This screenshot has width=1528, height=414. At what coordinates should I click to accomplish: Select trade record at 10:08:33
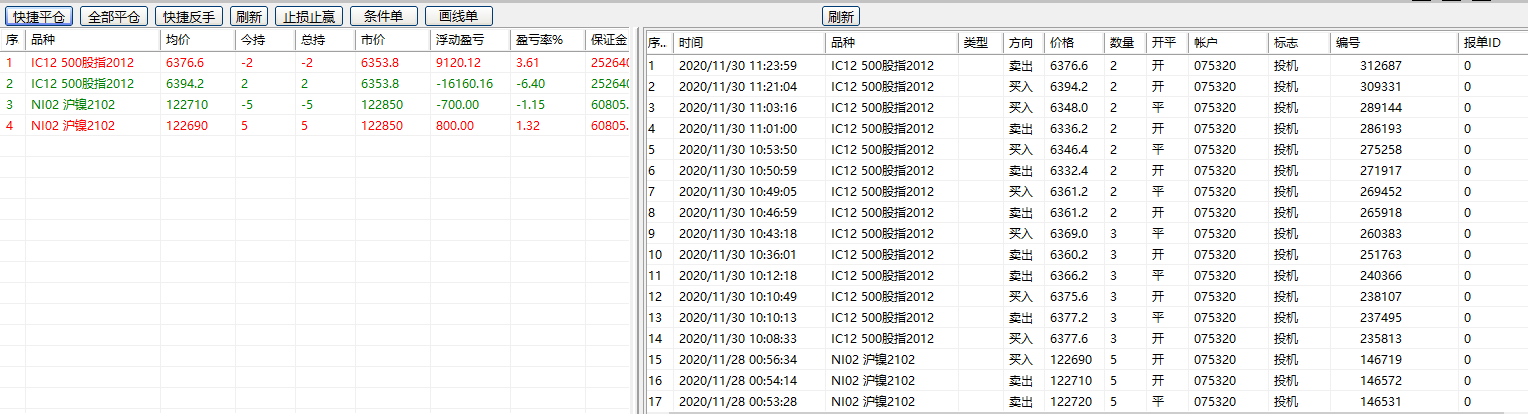click(1086, 338)
